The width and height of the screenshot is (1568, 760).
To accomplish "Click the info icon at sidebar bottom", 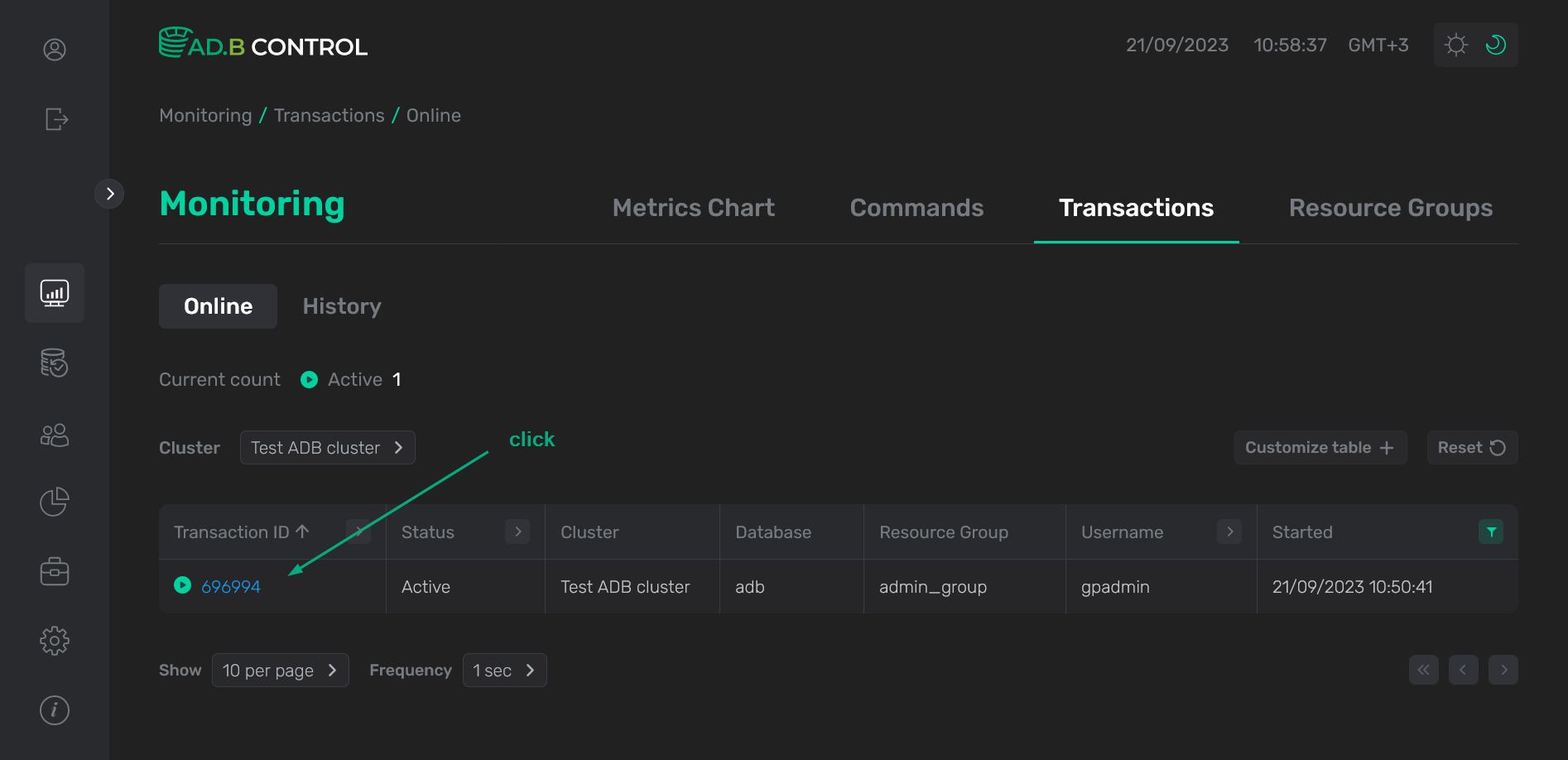I will [x=54, y=709].
